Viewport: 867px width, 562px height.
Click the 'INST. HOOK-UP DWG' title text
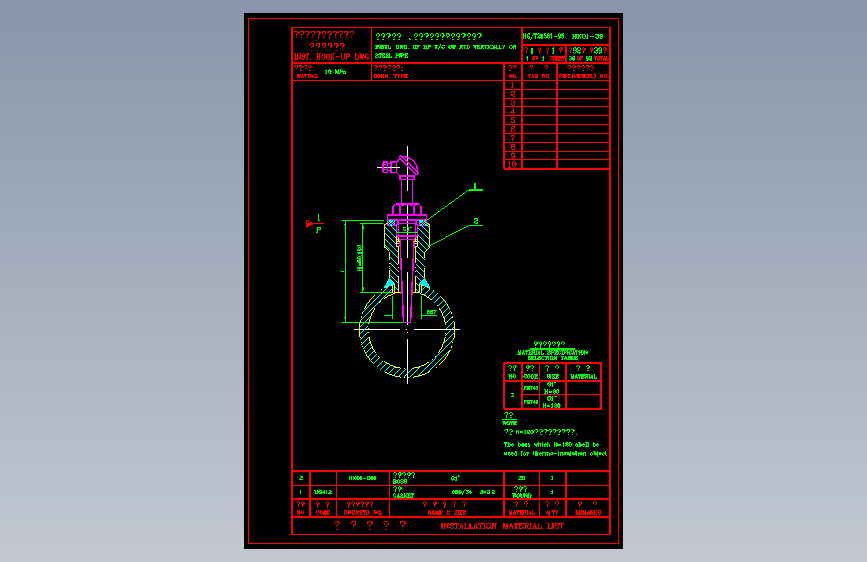331,56
